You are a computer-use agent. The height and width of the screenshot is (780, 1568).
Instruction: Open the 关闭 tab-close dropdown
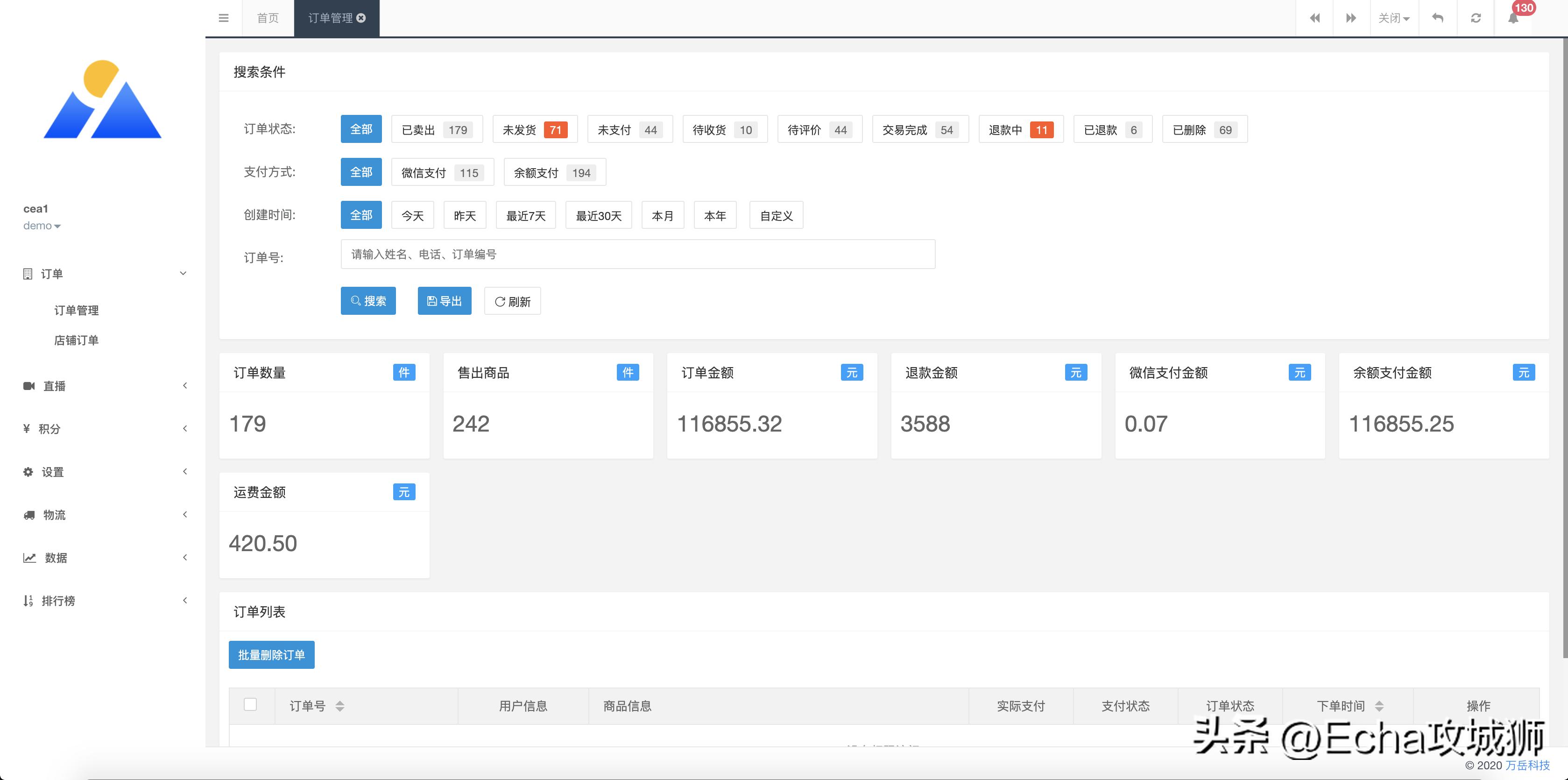pyautogui.click(x=1393, y=18)
